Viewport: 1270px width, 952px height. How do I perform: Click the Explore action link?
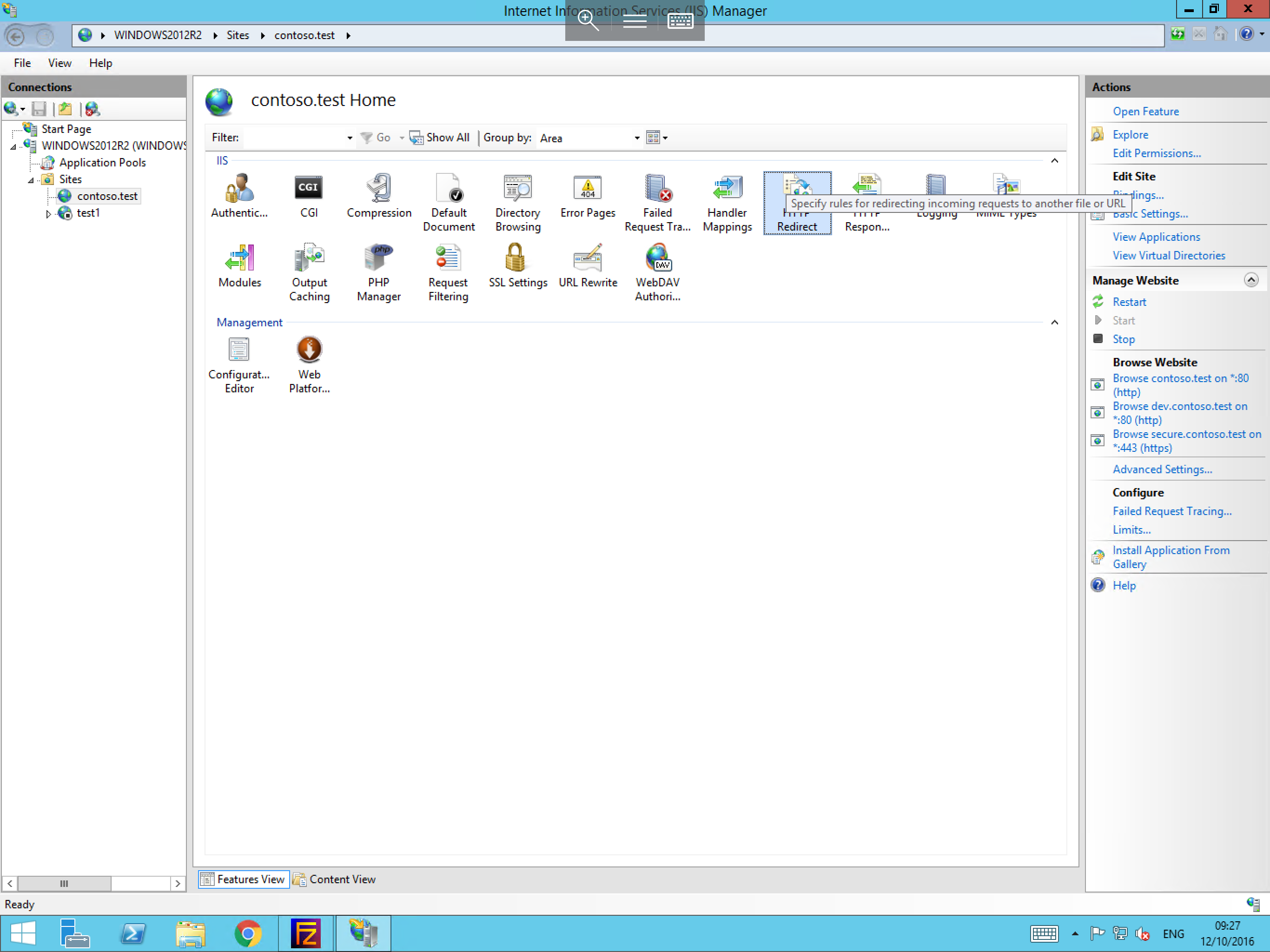(1131, 134)
